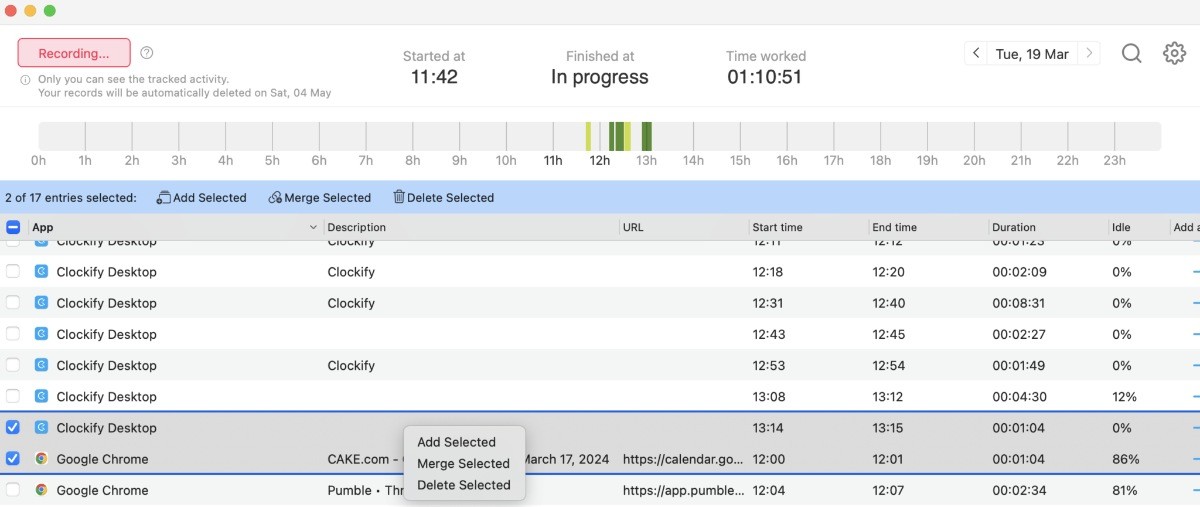
Task: Click the https://app.pumble... URL cell
Action: click(683, 490)
